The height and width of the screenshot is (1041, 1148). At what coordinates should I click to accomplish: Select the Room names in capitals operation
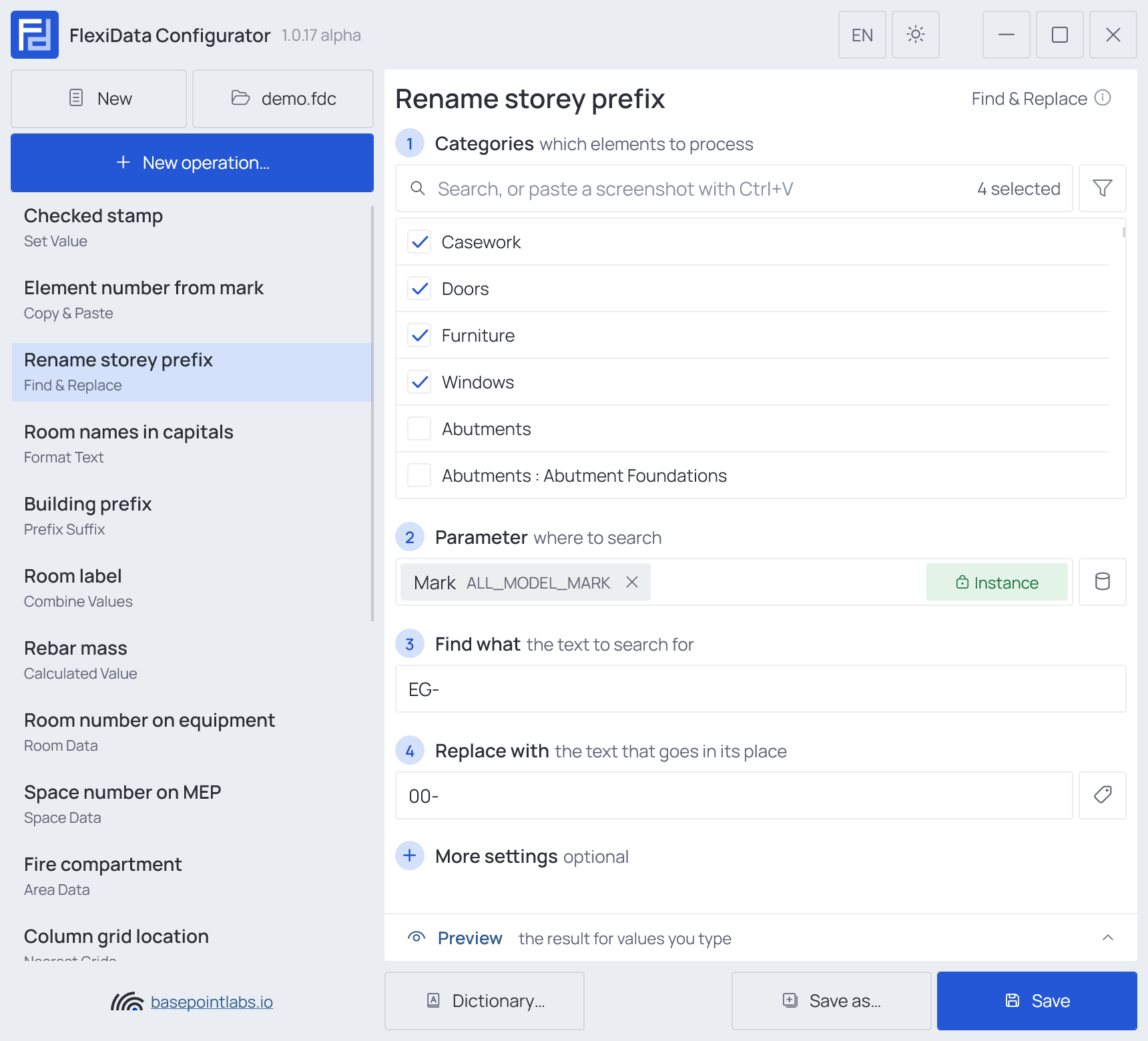(192, 444)
